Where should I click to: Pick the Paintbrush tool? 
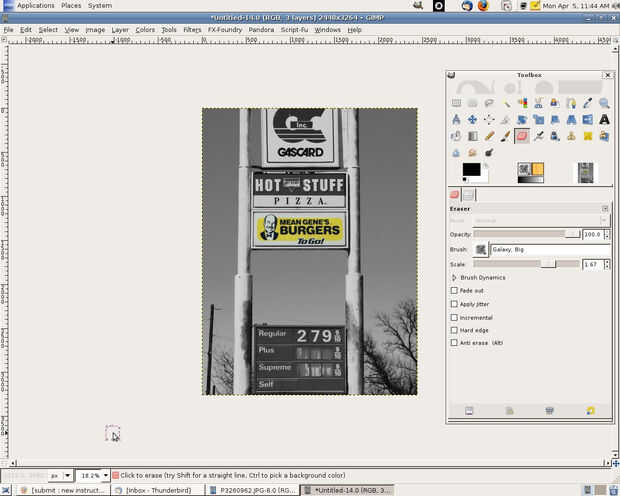click(505, 136)
